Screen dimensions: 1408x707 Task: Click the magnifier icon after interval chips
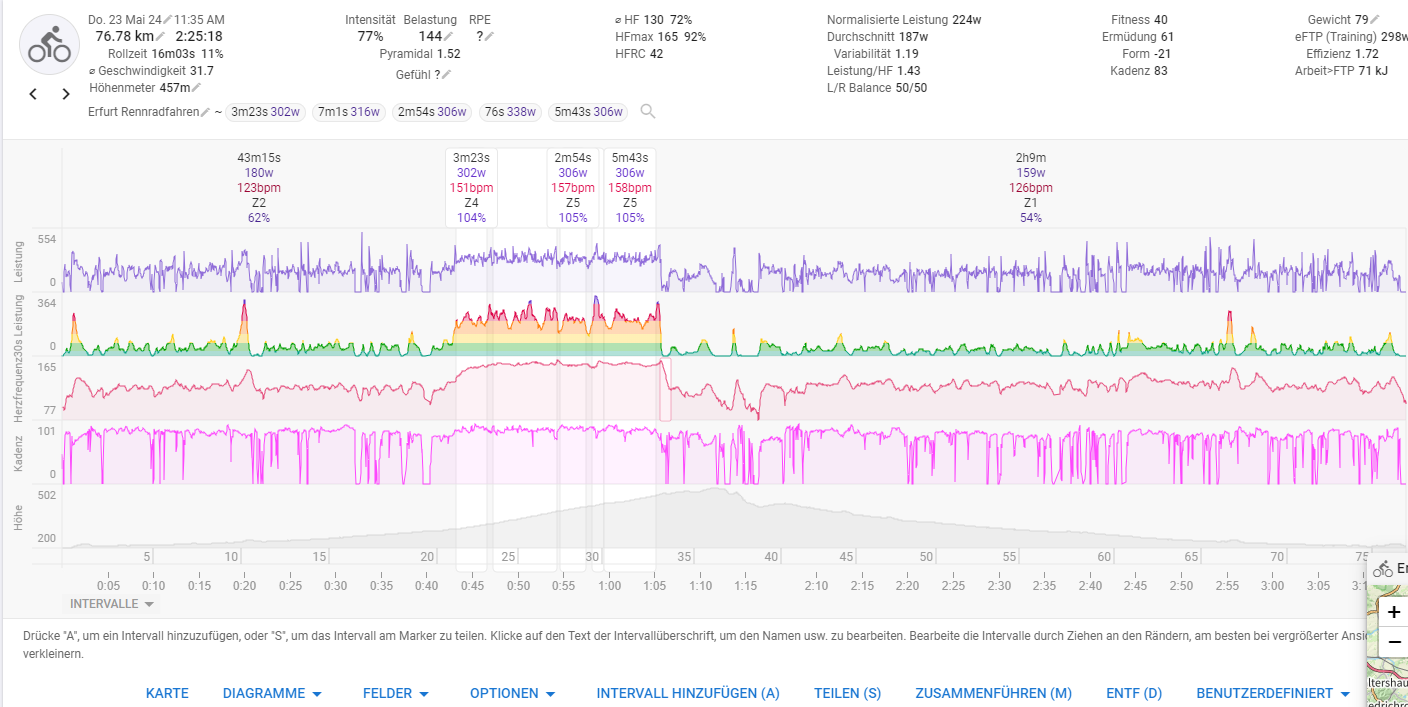pyautogui.click(x=648, y=111)
